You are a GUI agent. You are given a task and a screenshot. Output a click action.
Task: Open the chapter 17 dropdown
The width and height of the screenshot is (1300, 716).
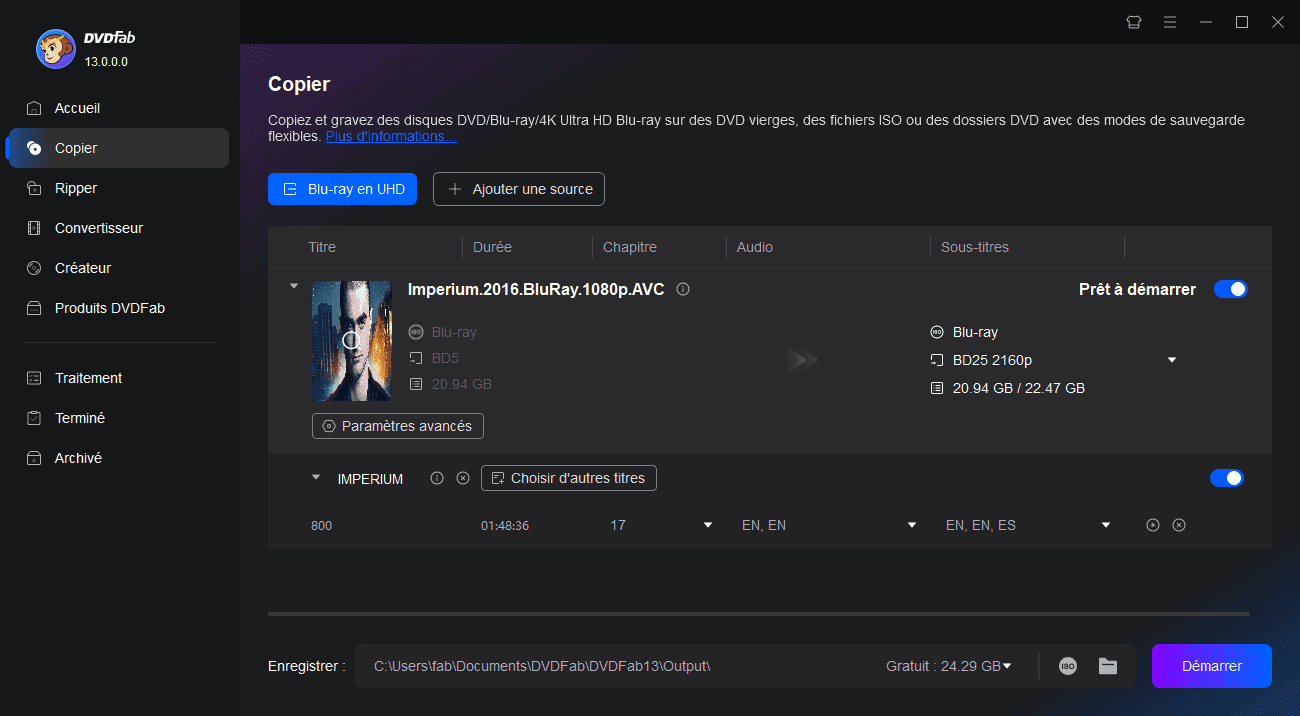(x=708, y=525)
